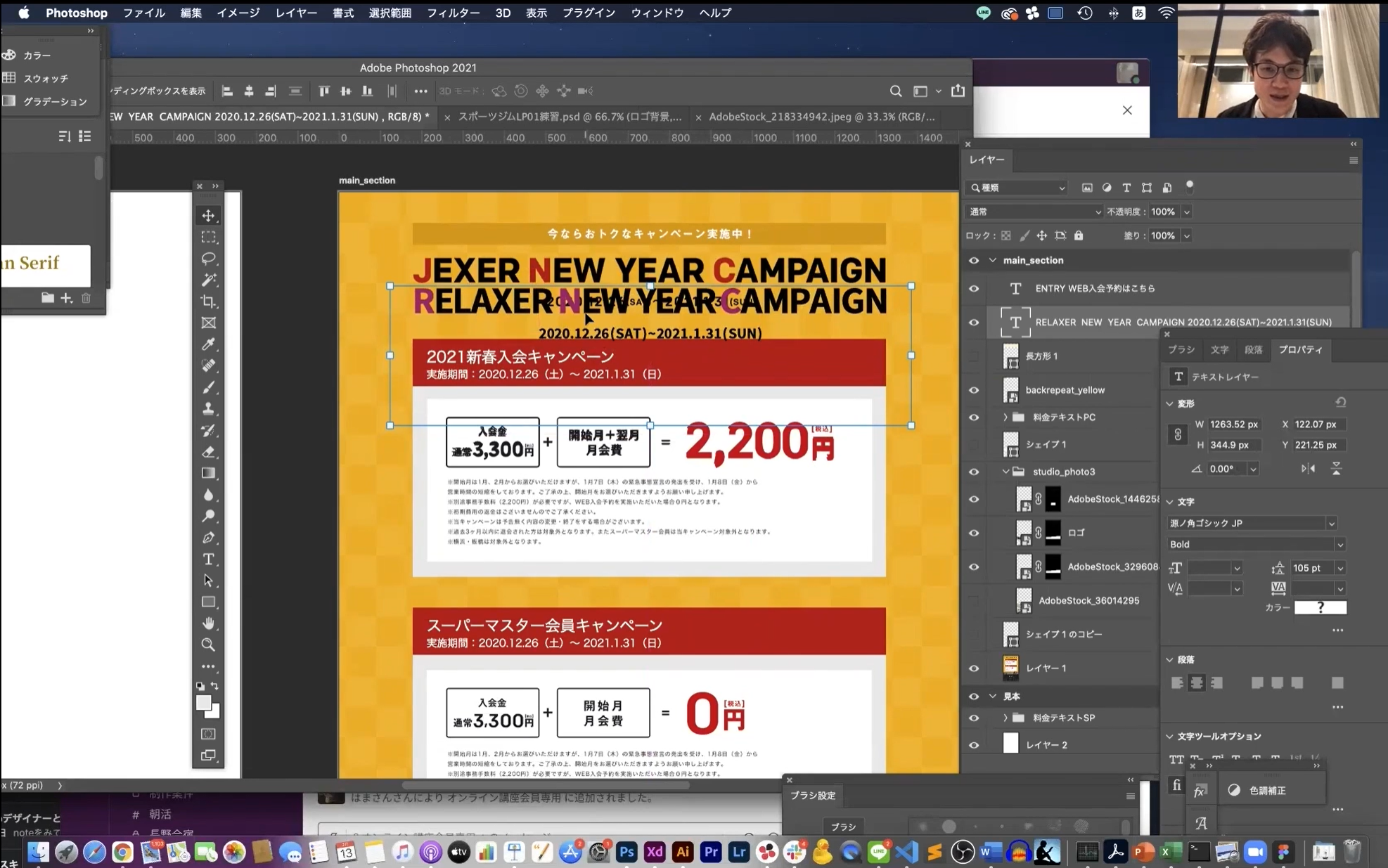Image resolution: width=1388 pixels, height=868 pixels.
Task: Select the Rectangle shape tool
Action: (208, 602)
